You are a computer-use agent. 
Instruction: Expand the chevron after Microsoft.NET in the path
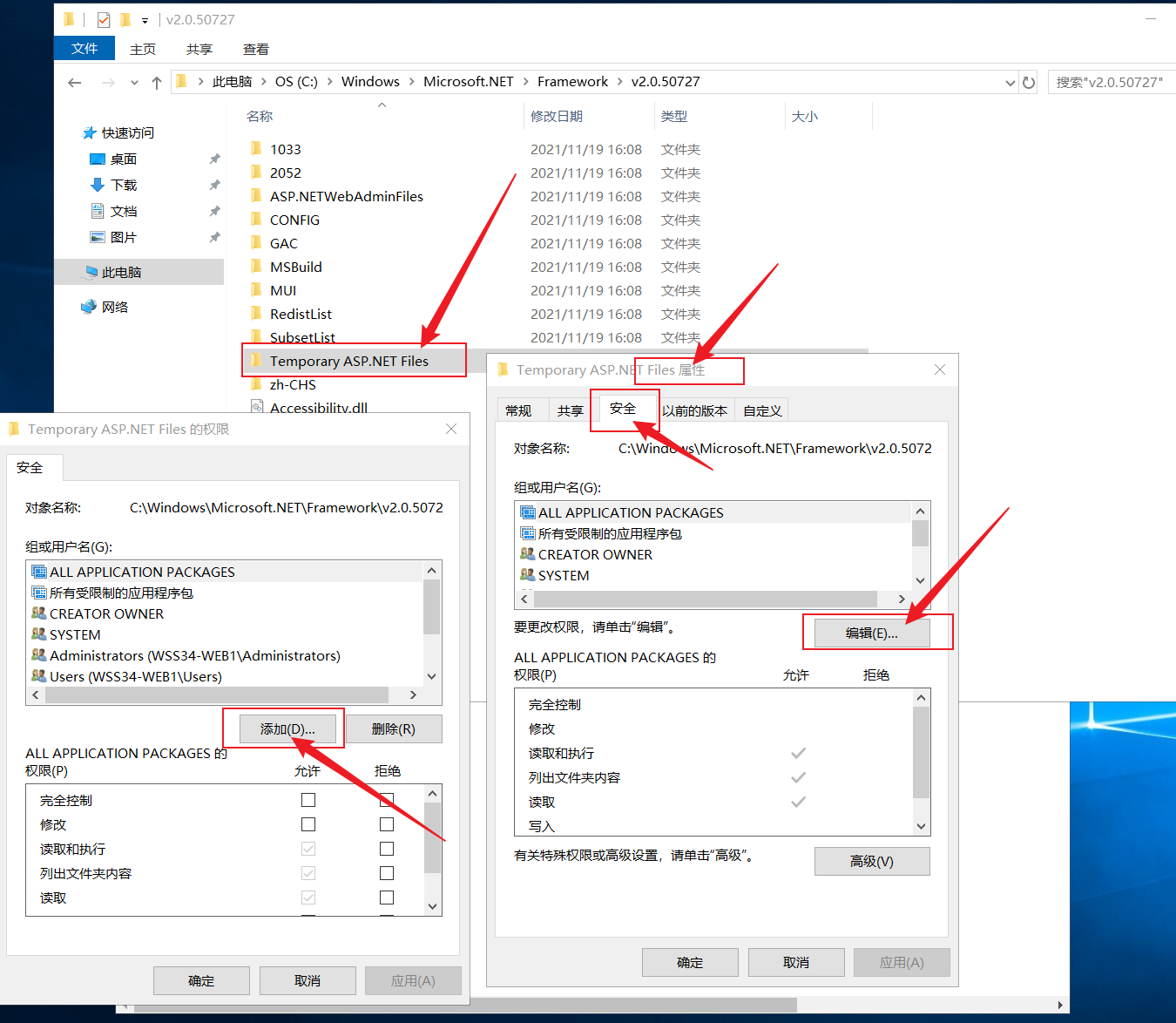(x=526, y=82)
